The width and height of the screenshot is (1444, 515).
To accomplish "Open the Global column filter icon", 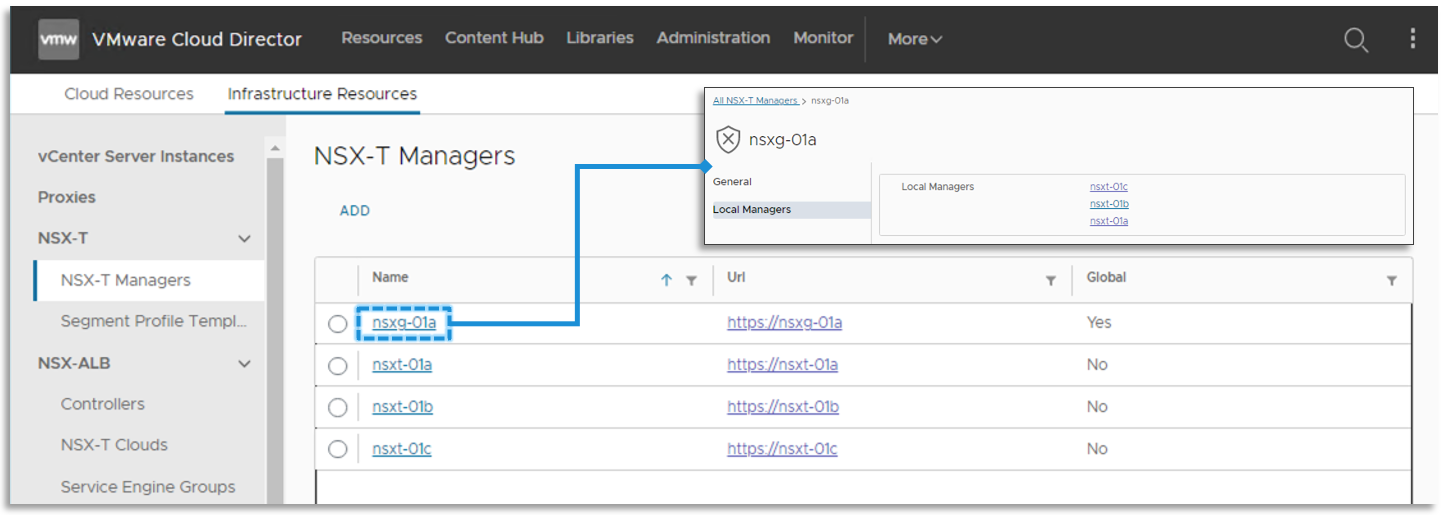I will (x=1391, y=281).
